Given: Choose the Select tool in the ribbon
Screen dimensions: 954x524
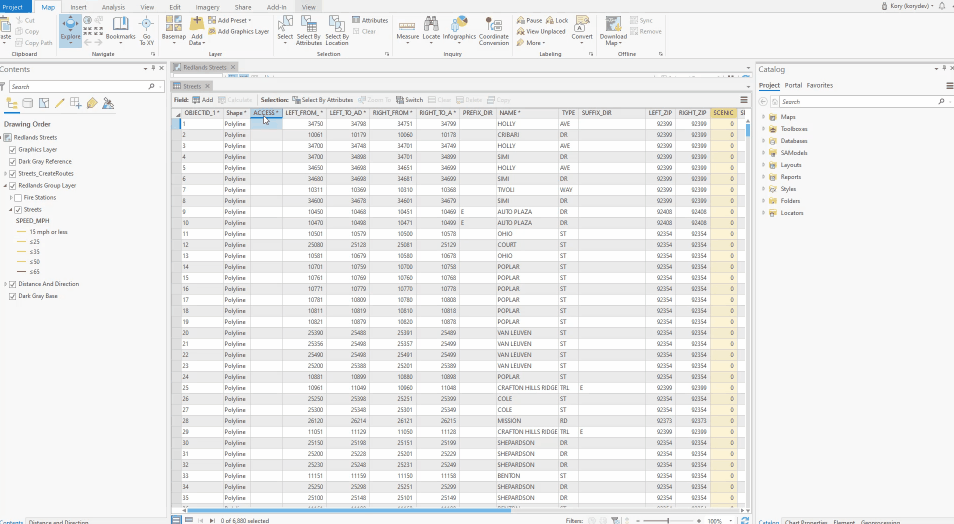Looking at the screenshot, I should [285, 30].
